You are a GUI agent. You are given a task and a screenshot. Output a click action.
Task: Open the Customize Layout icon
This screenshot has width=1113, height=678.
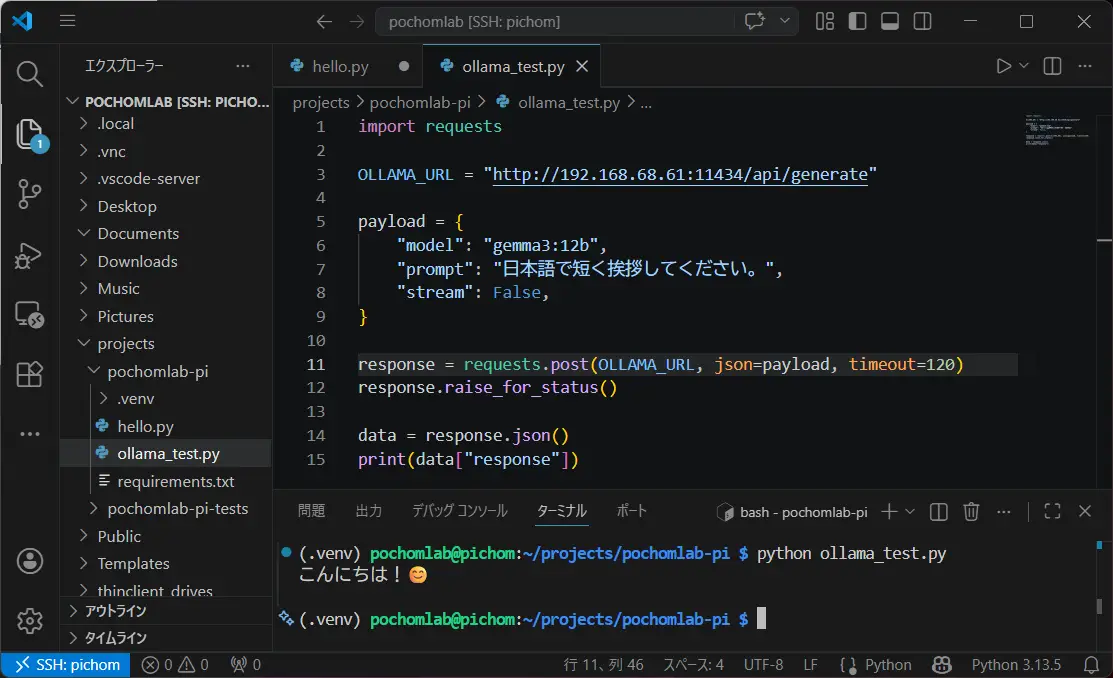click(x=825, y=21)
